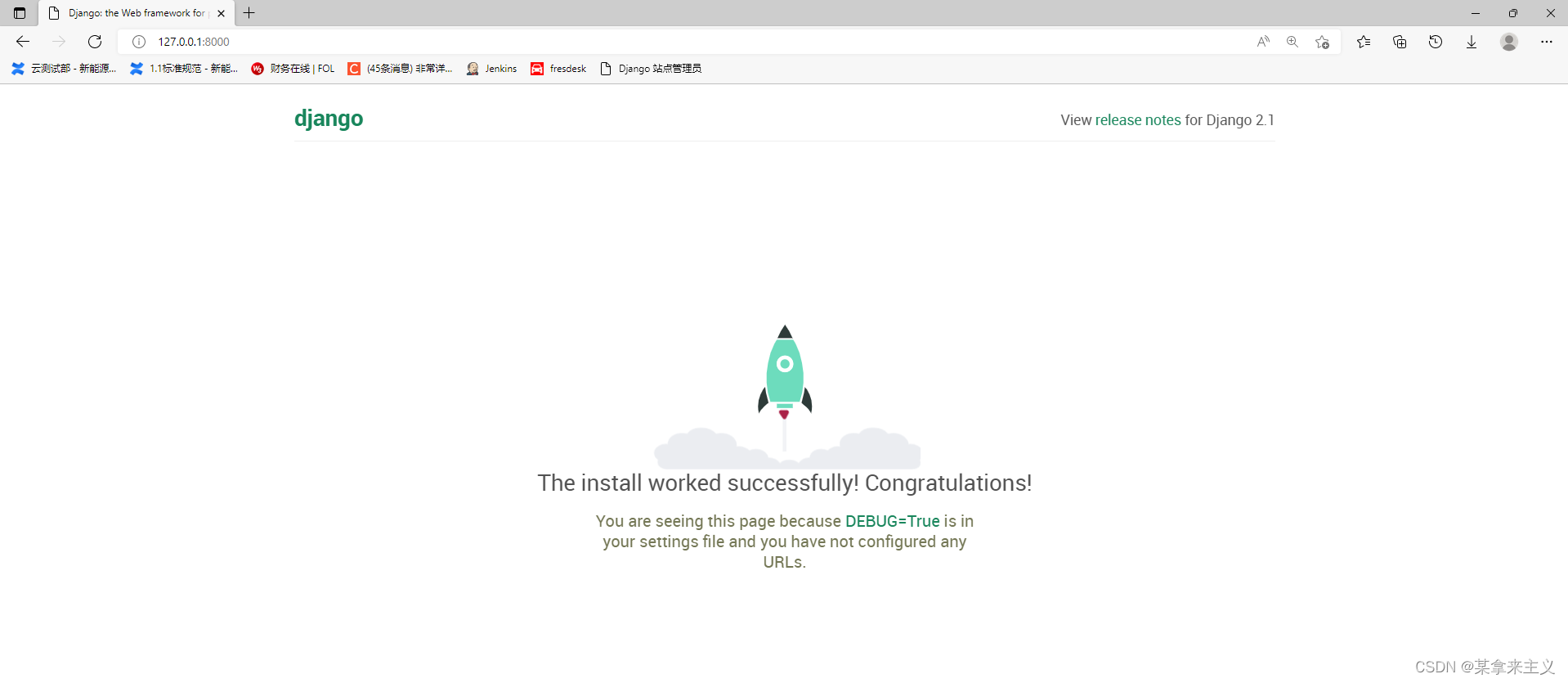Open the Favorites list icon
Viewport: 1568px width, 683px height.
(1364, 42)
